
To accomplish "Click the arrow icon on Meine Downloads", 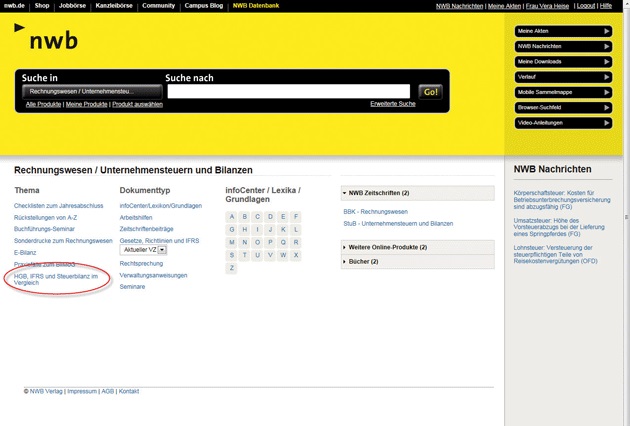I will point(605,62).
